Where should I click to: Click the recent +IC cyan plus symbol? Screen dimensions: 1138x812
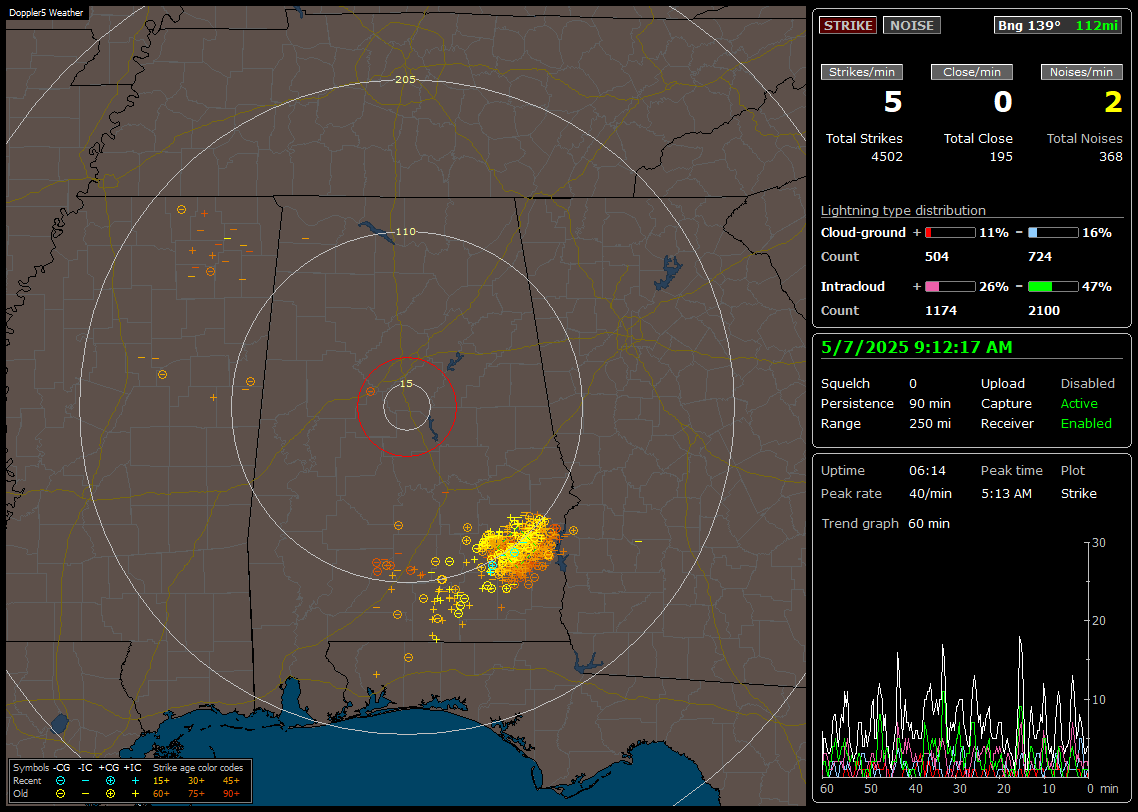point(136,781)
